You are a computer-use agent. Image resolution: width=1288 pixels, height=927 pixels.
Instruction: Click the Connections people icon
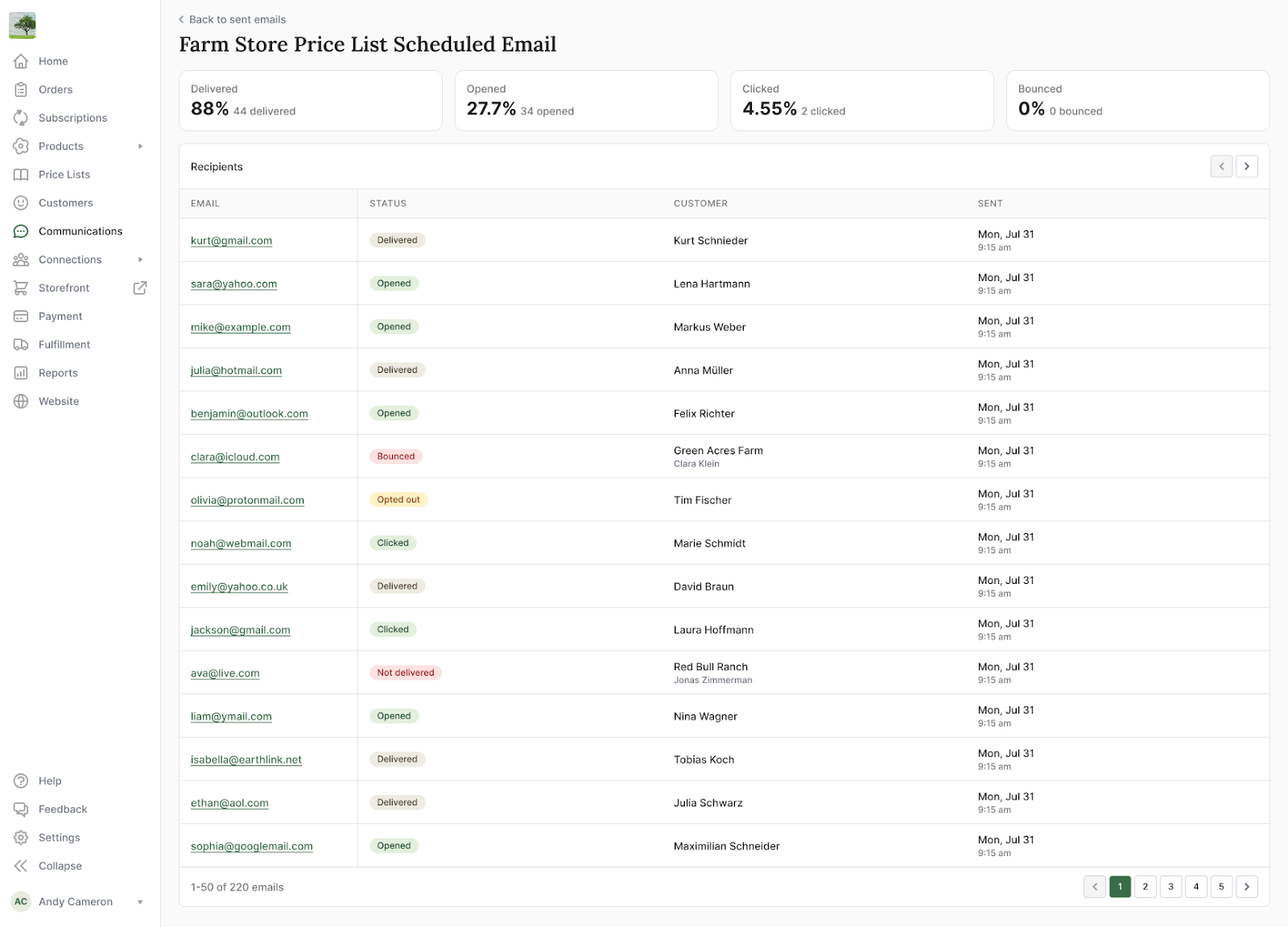tap(21, 259)
